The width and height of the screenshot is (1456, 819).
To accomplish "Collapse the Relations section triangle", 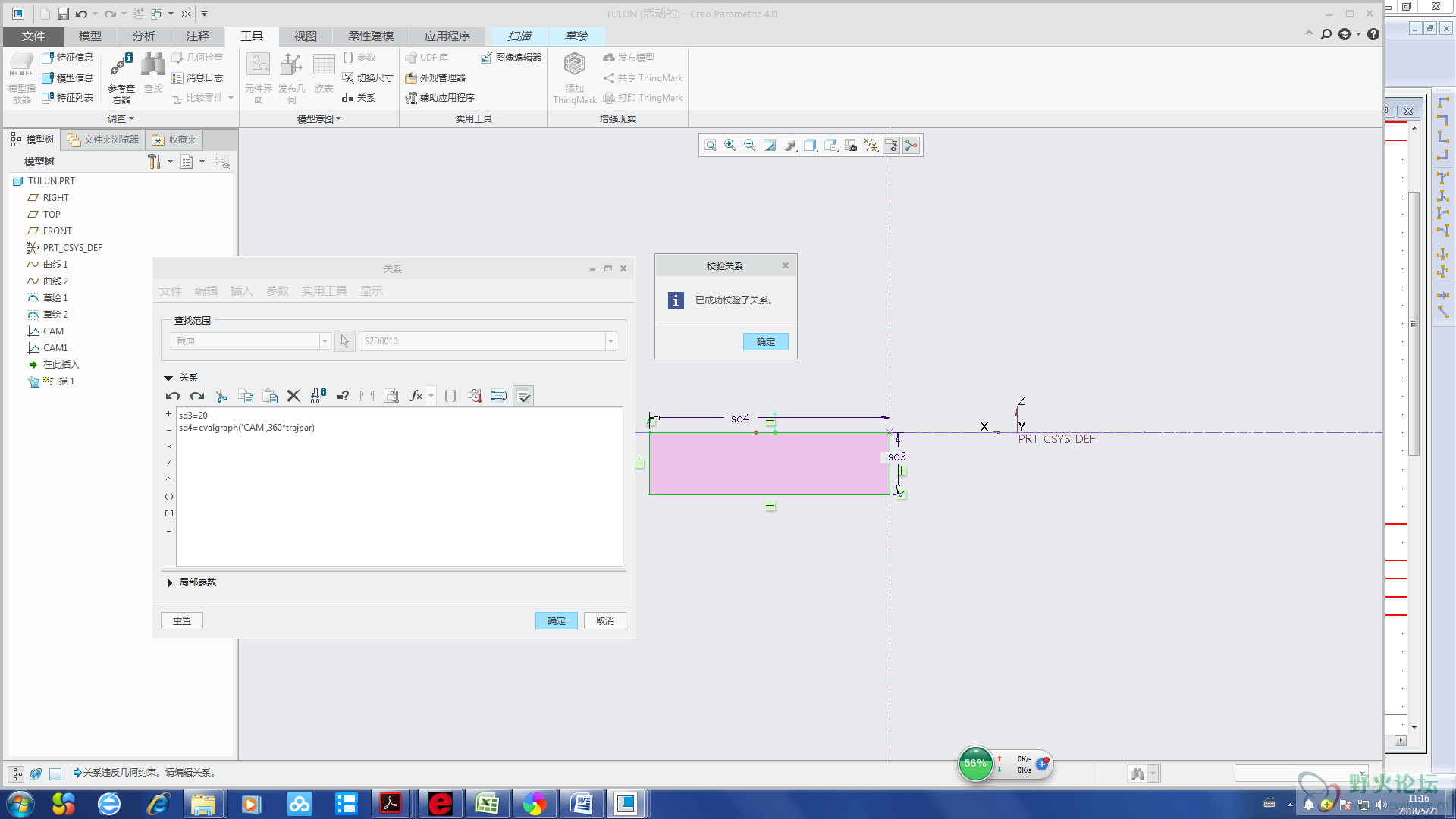I will pos(168,378).
